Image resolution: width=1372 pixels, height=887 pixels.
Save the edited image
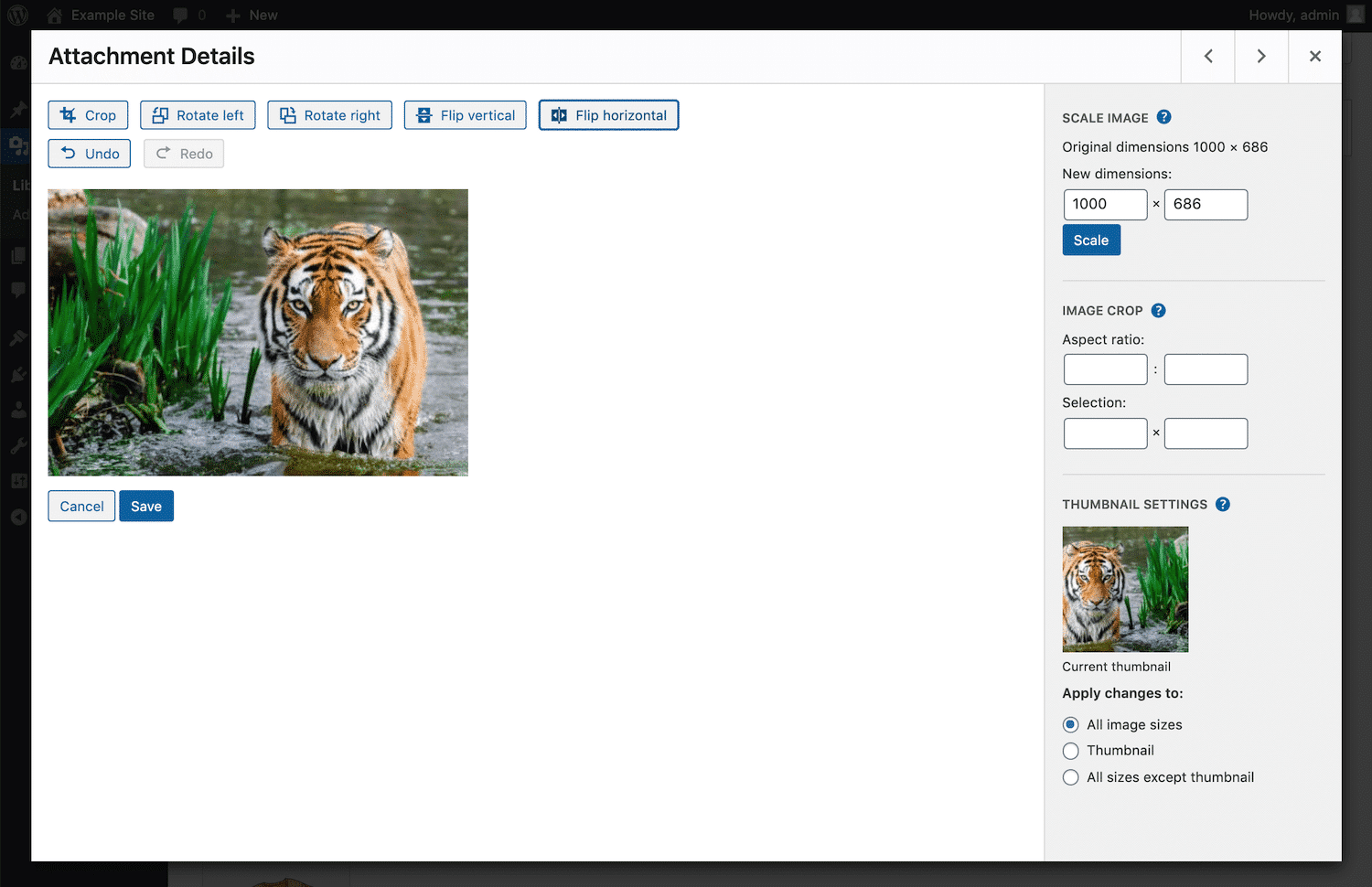pyautogui.click(x=145, y=506)
